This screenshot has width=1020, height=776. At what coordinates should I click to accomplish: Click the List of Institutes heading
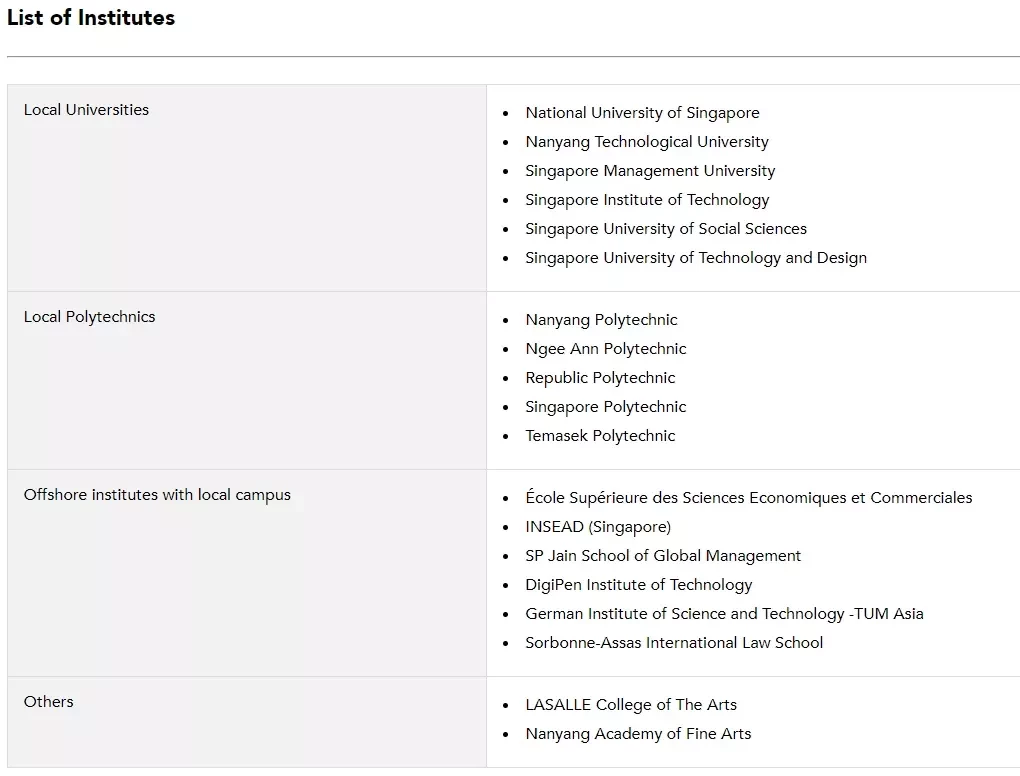[x=91, y=18]
